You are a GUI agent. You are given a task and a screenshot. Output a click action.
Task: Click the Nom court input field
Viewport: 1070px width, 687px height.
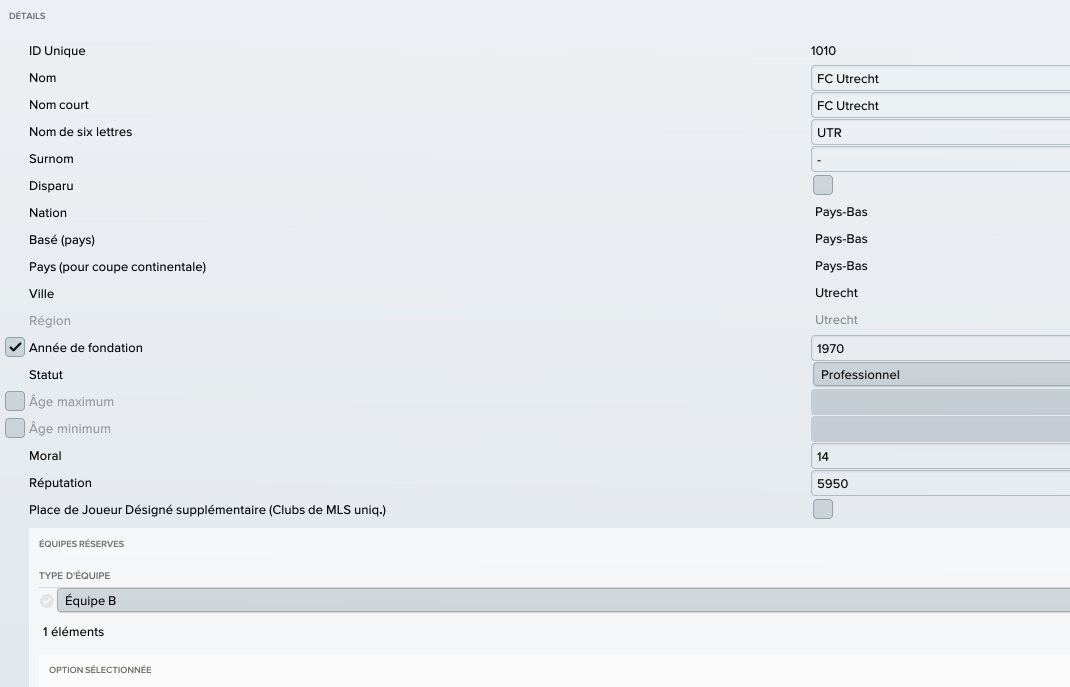[941, 106]
